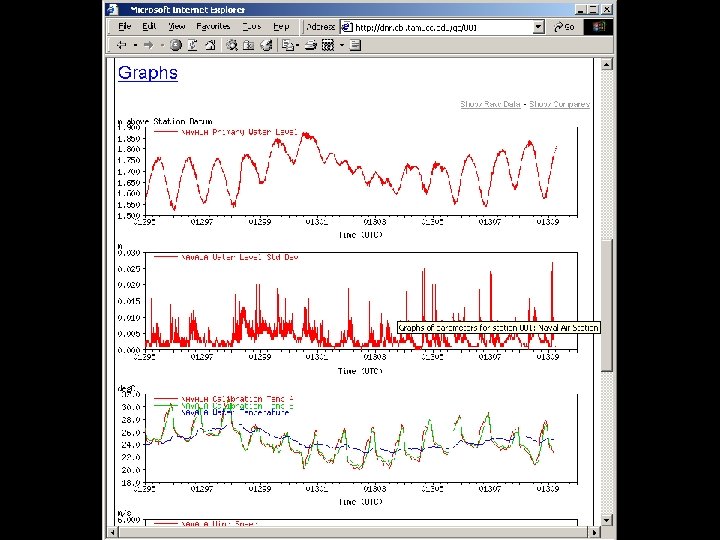Open the Search pane
The image size is (720, 540).
click(231, 45)
